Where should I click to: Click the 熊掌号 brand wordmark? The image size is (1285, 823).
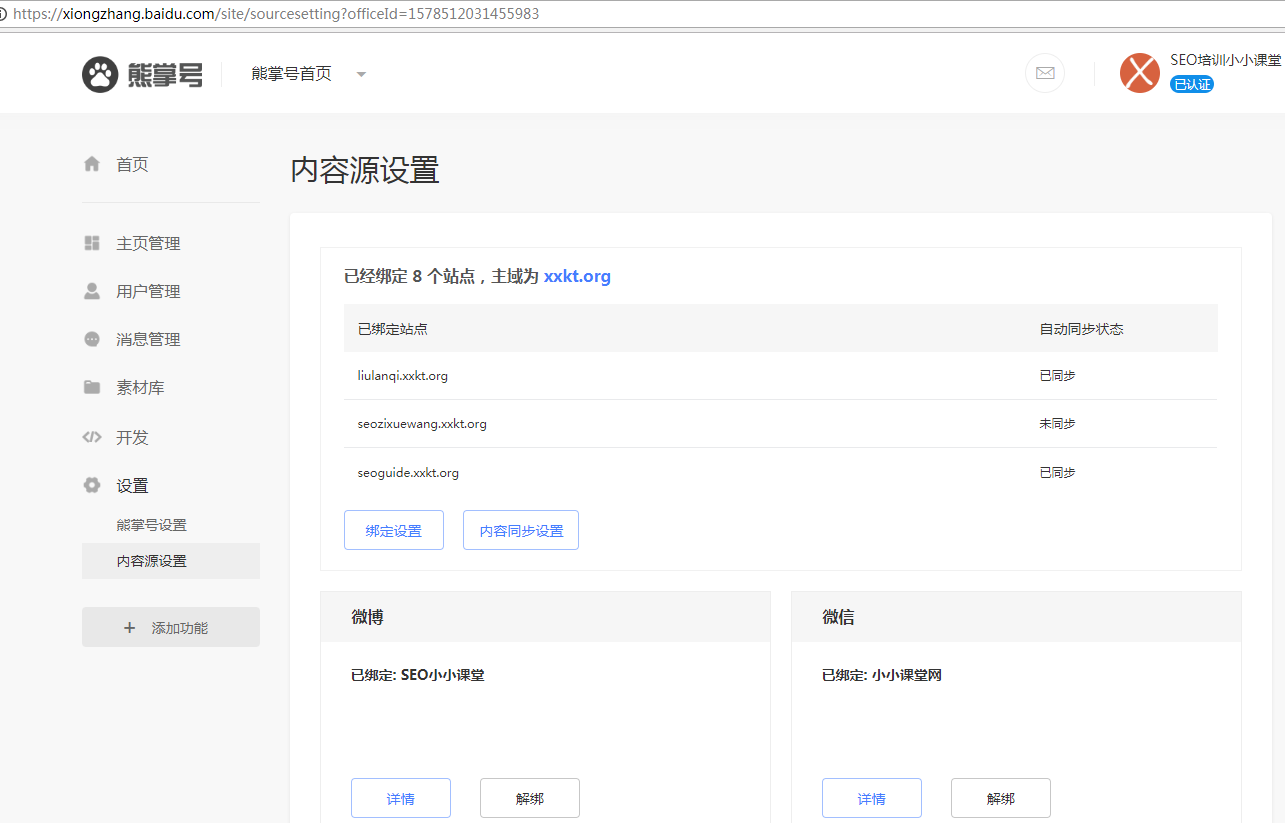(165, 75)
